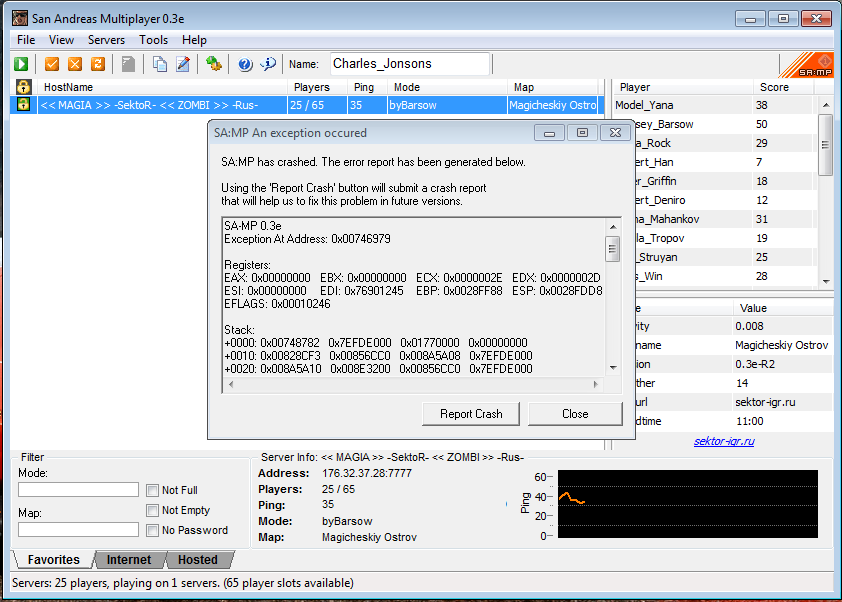Click the padlock column header icon
842x602 pixels.
point(23,87)
